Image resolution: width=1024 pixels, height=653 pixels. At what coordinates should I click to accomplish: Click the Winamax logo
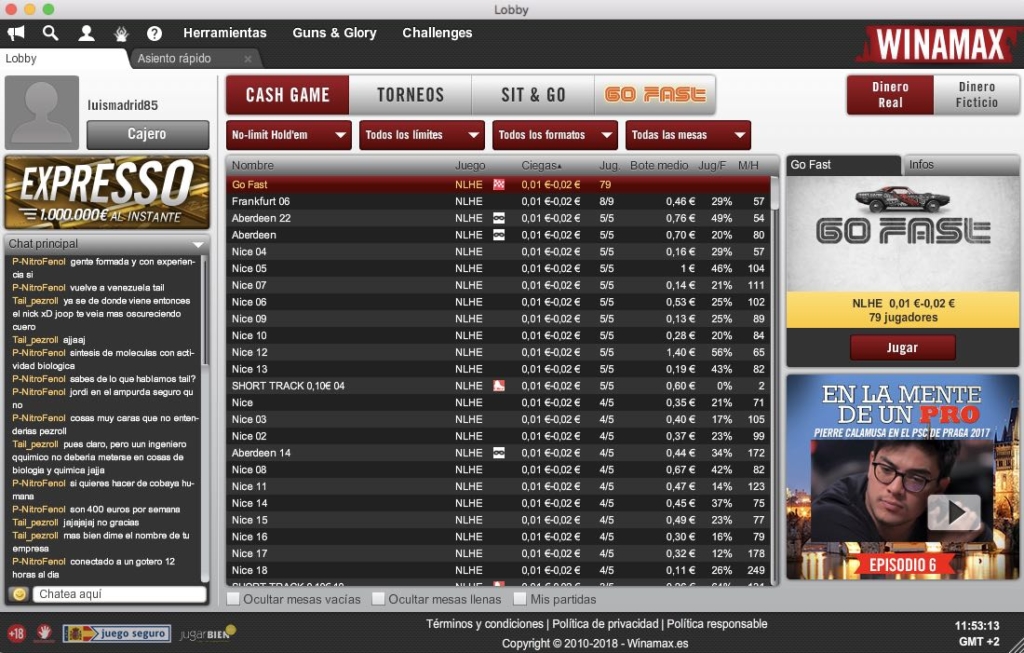937,44
